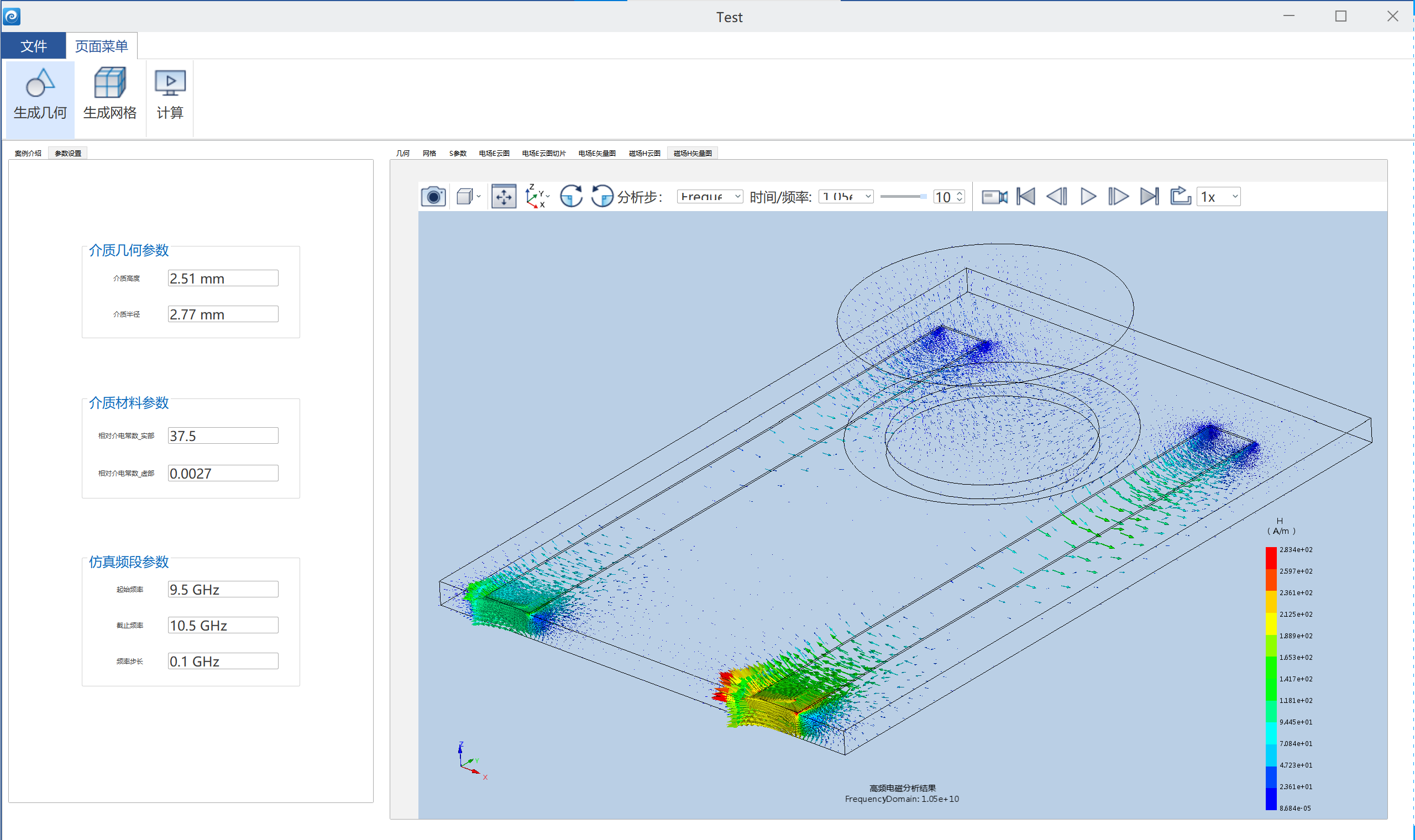Image resolution: width=1415 pixels, height=840 pixels.
Task: Click the 8.684e-05 legend minimum value
Action: 1296,809
